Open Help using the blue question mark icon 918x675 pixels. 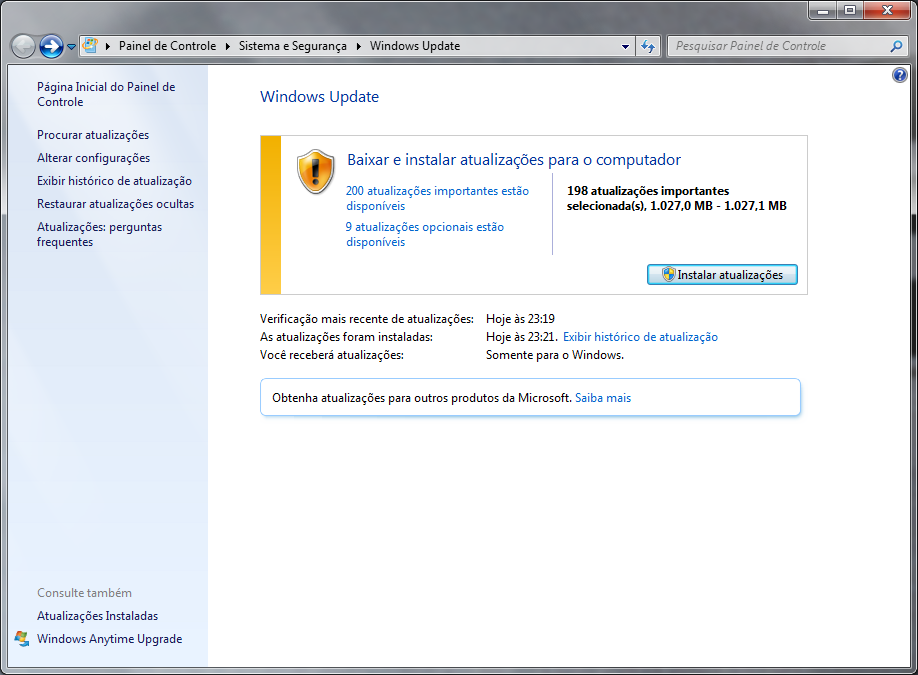click(899, 76)
